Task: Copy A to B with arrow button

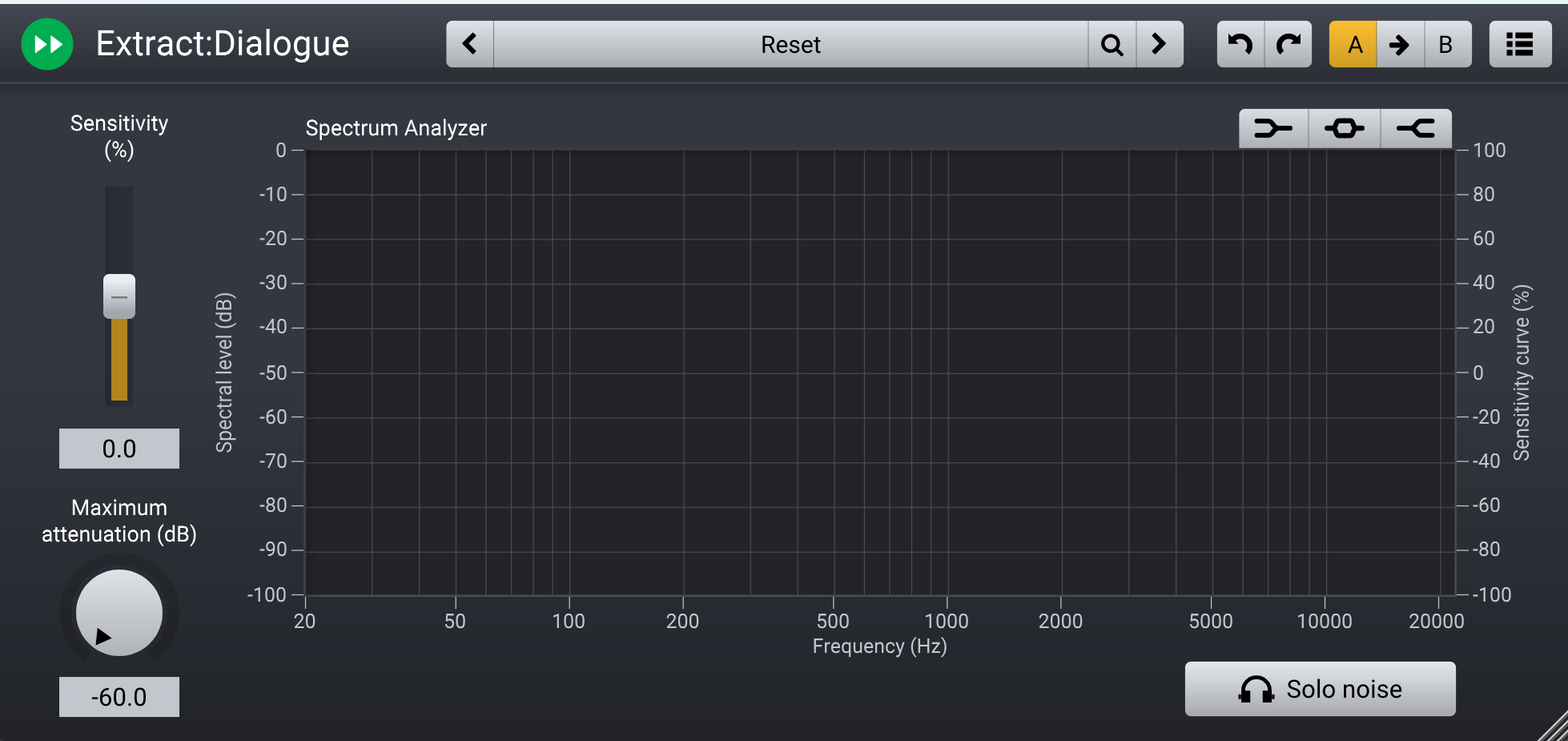Action: coord(1400,44)
